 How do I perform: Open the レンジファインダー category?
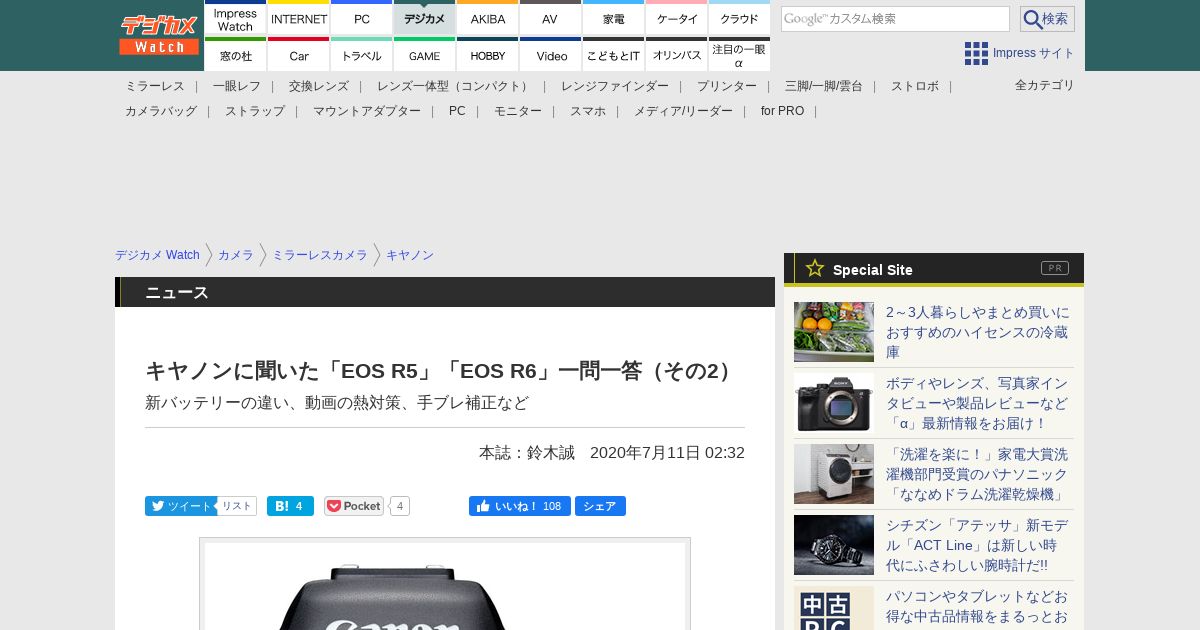tap(615, 86)
